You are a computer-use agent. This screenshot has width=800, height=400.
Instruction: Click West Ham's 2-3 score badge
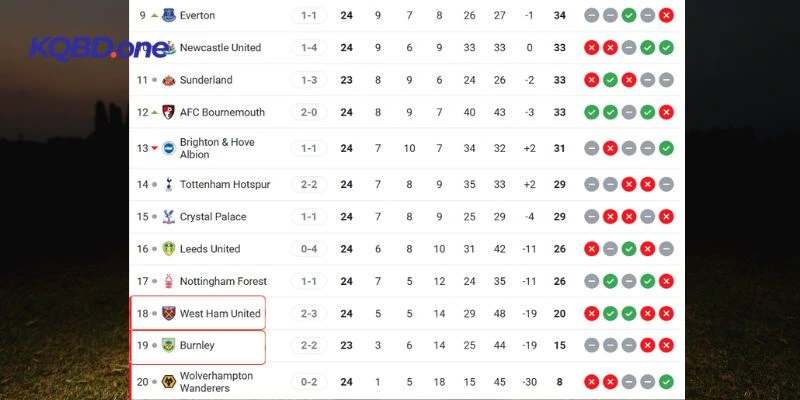[x=307, y=314]
